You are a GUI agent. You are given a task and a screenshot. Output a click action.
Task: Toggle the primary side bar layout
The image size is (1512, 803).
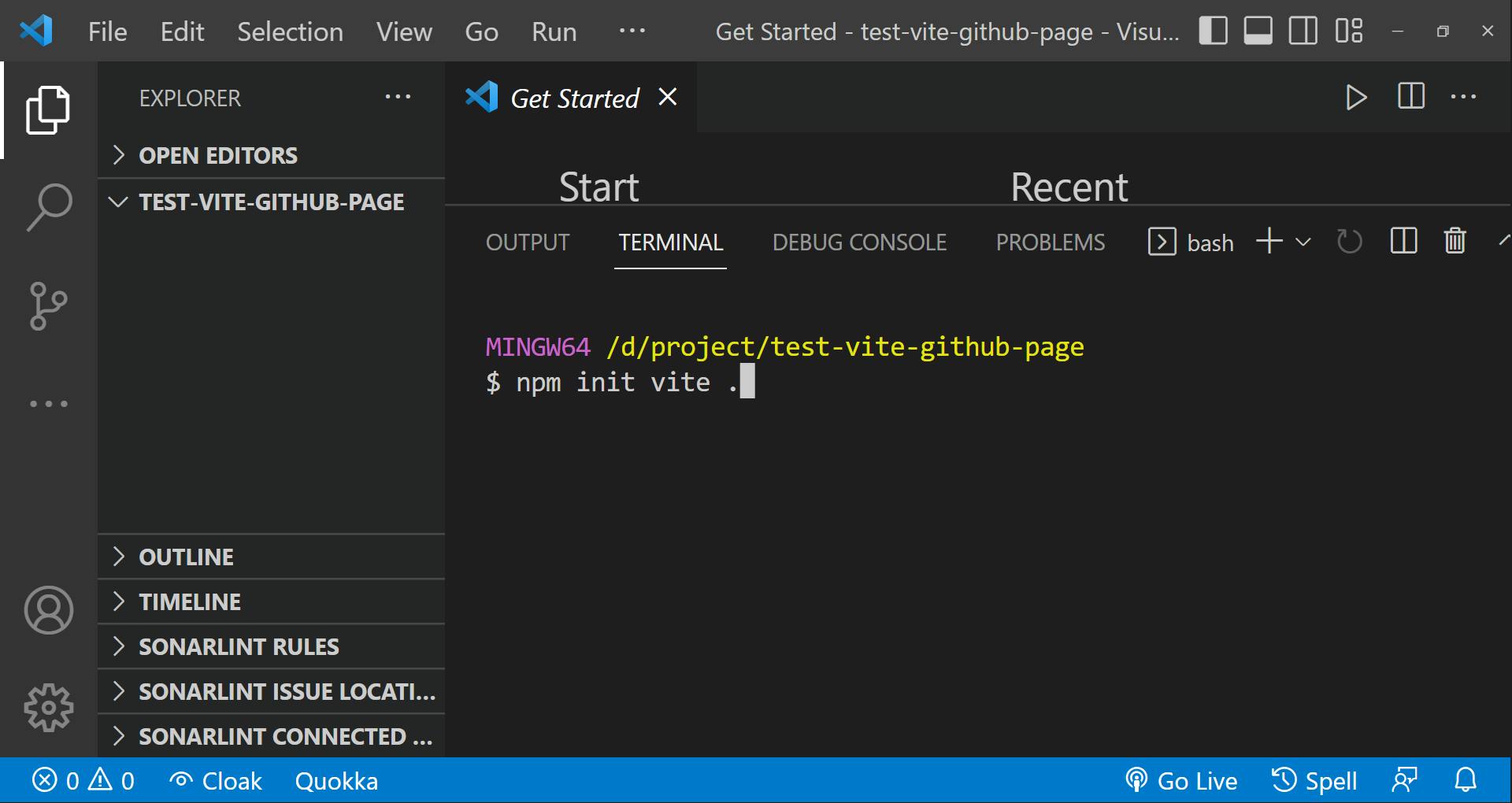pos(1214,31)
